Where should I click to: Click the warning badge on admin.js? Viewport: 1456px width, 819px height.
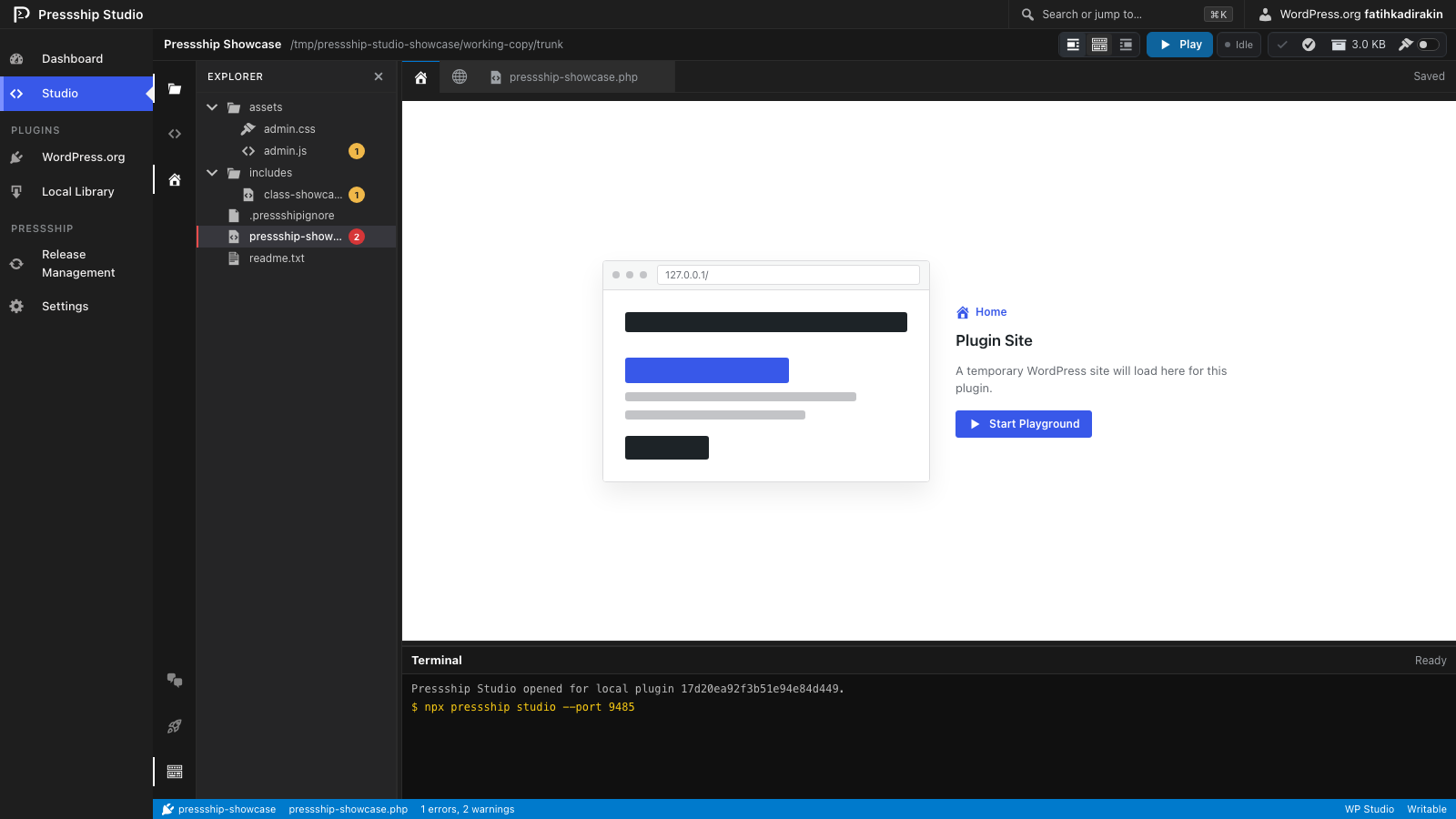point(357,151)
